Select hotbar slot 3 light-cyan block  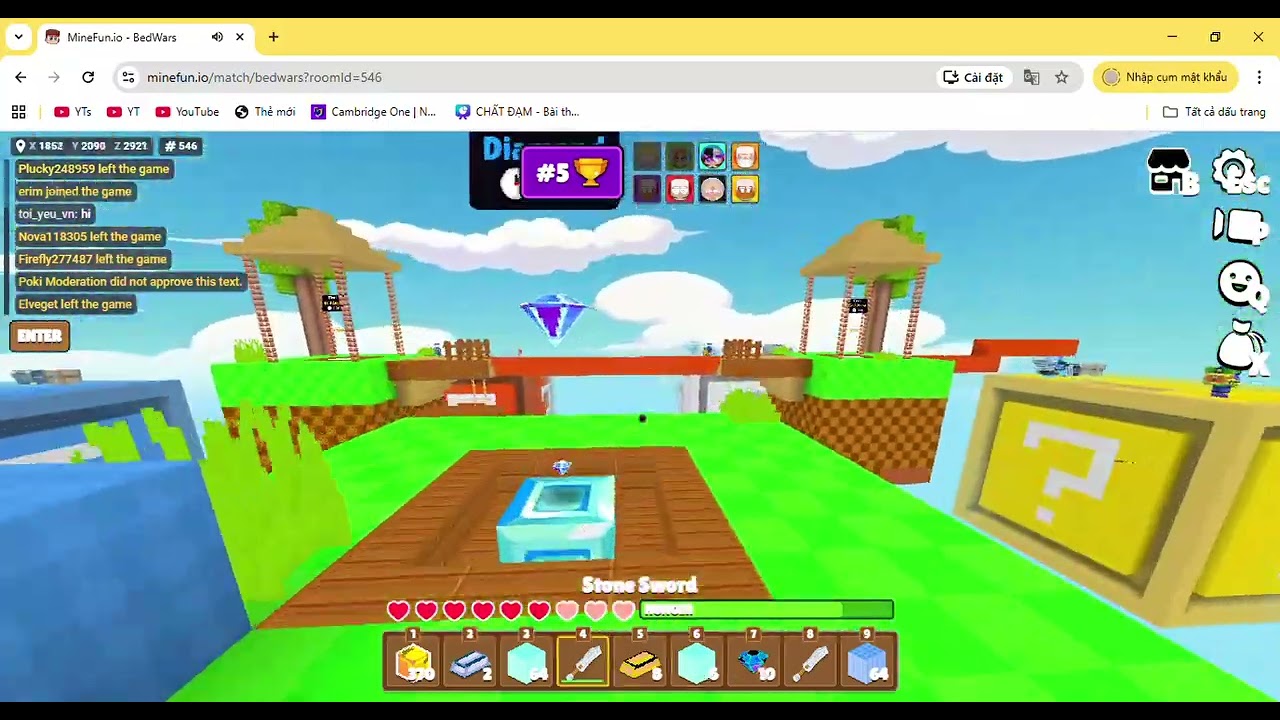[527, 660]
